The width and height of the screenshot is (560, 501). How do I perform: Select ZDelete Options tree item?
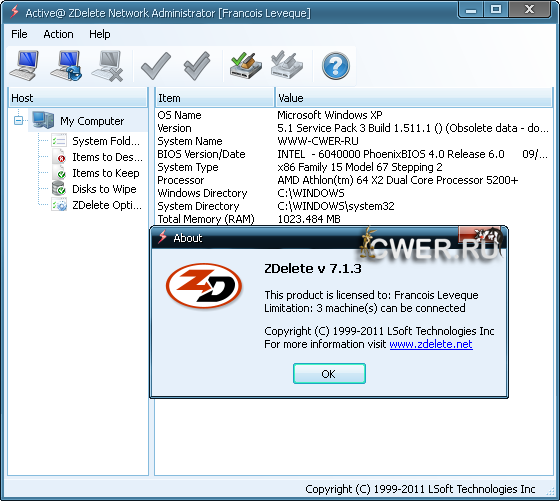[x=107, y=205]
